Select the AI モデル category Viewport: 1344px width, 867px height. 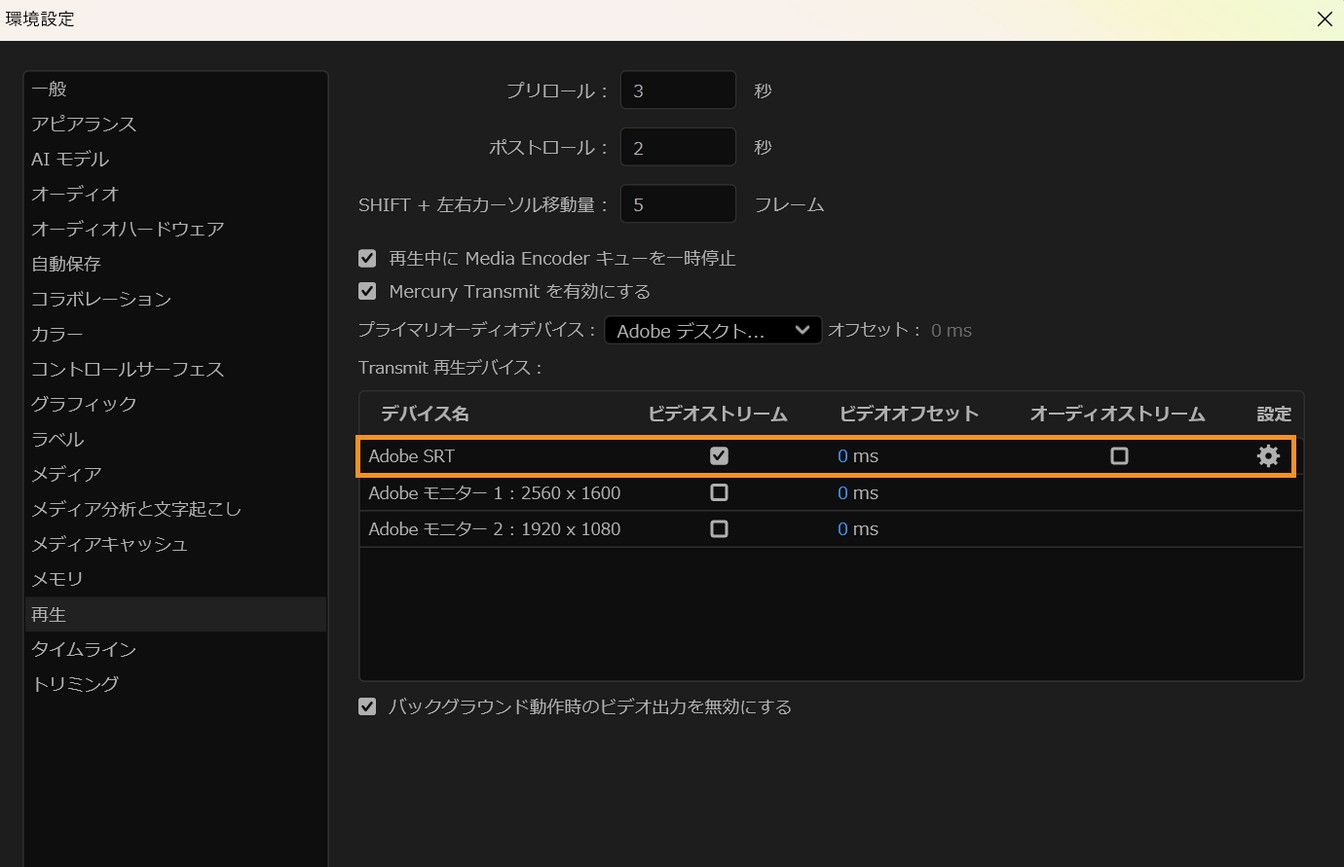pyautogui.click(x=69, y=158)
